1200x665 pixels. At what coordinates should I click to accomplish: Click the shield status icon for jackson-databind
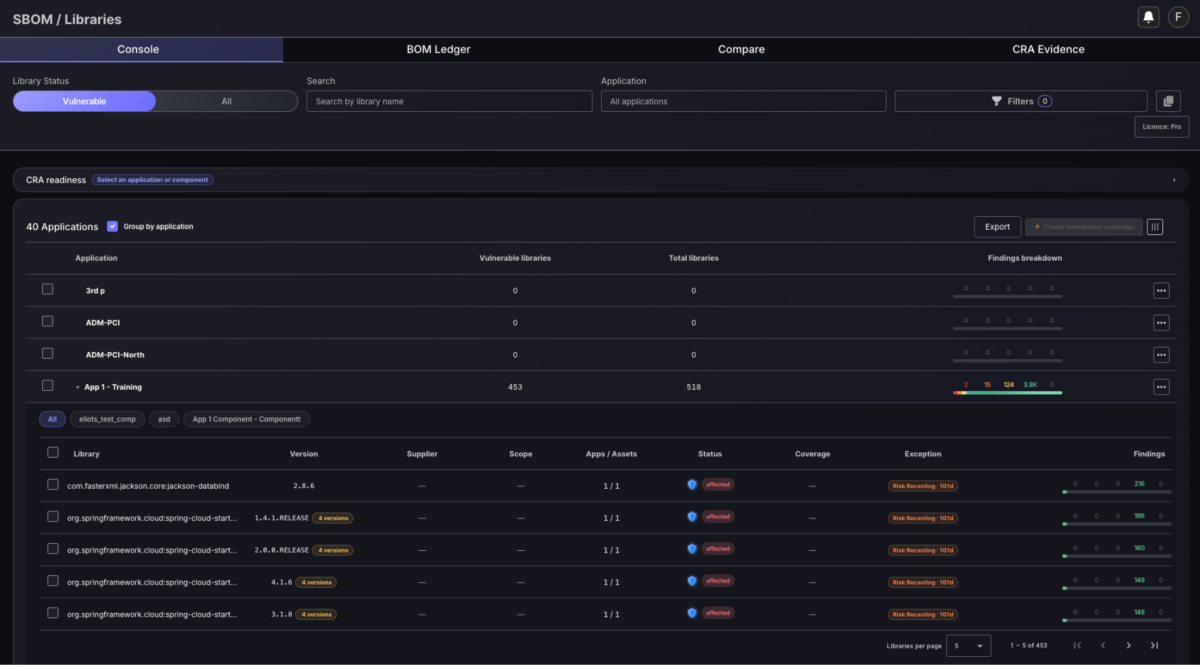(692, 484)
